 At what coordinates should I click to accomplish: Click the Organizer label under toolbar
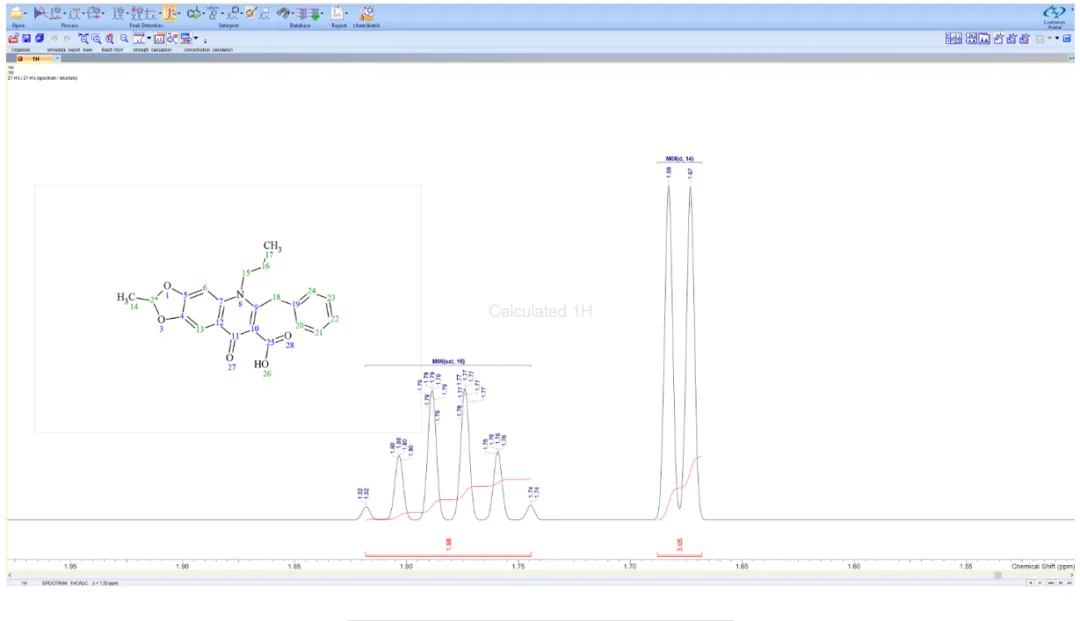click(x=21, y=50)
